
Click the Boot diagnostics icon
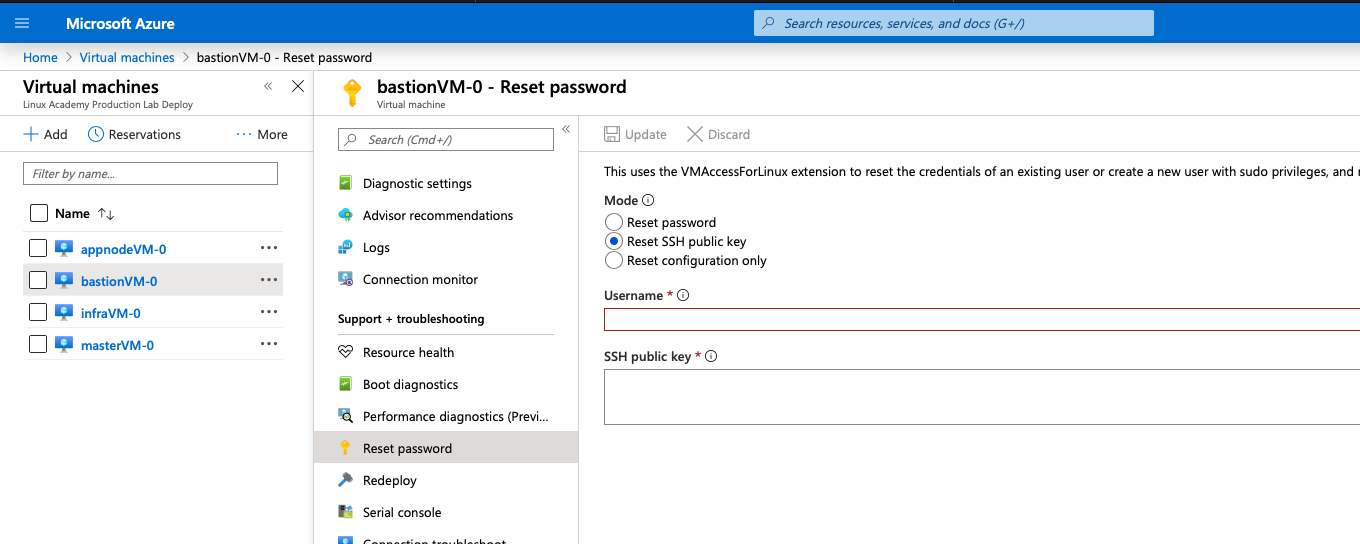[346, 384]
